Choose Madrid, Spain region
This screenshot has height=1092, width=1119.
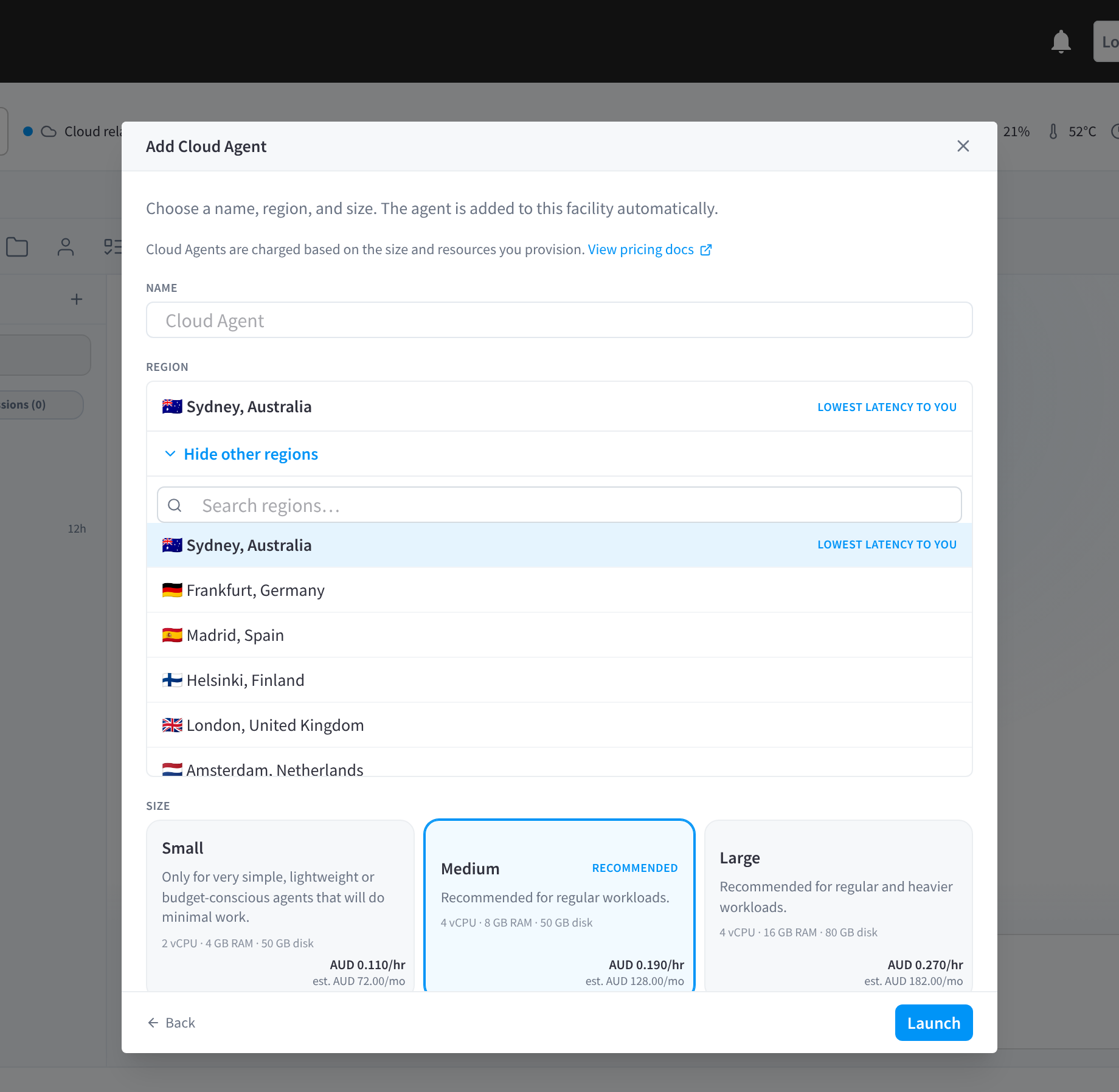click(x=559, y=635)
